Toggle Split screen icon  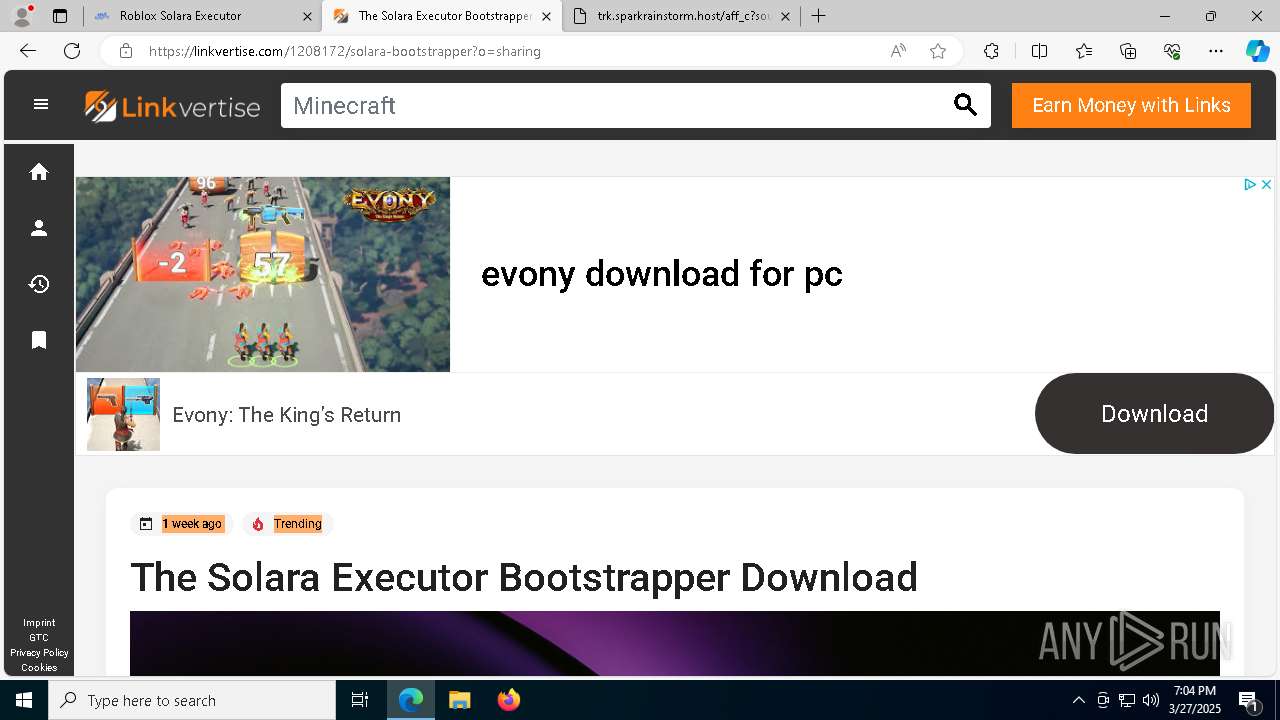coord(1039,51)
